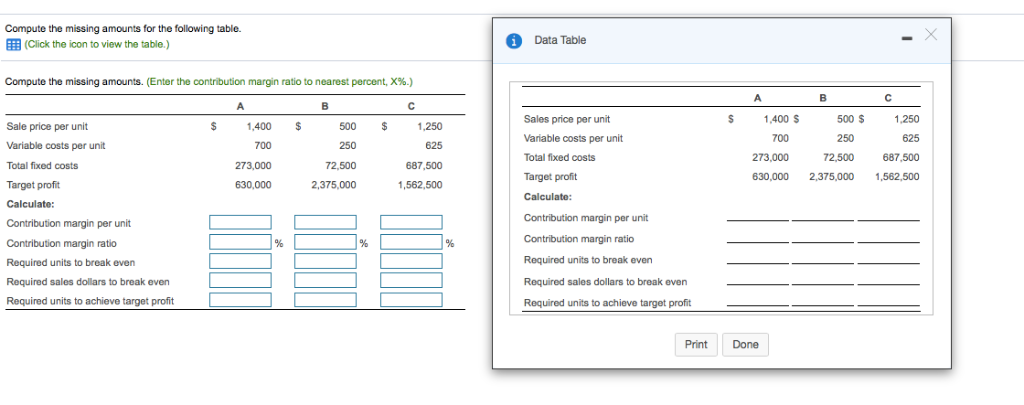Image resolution: width=1024 pixels, height=405 pixels.
Task: Select Required sales dollars to break even field A
Action: click(x=240, y=280)
